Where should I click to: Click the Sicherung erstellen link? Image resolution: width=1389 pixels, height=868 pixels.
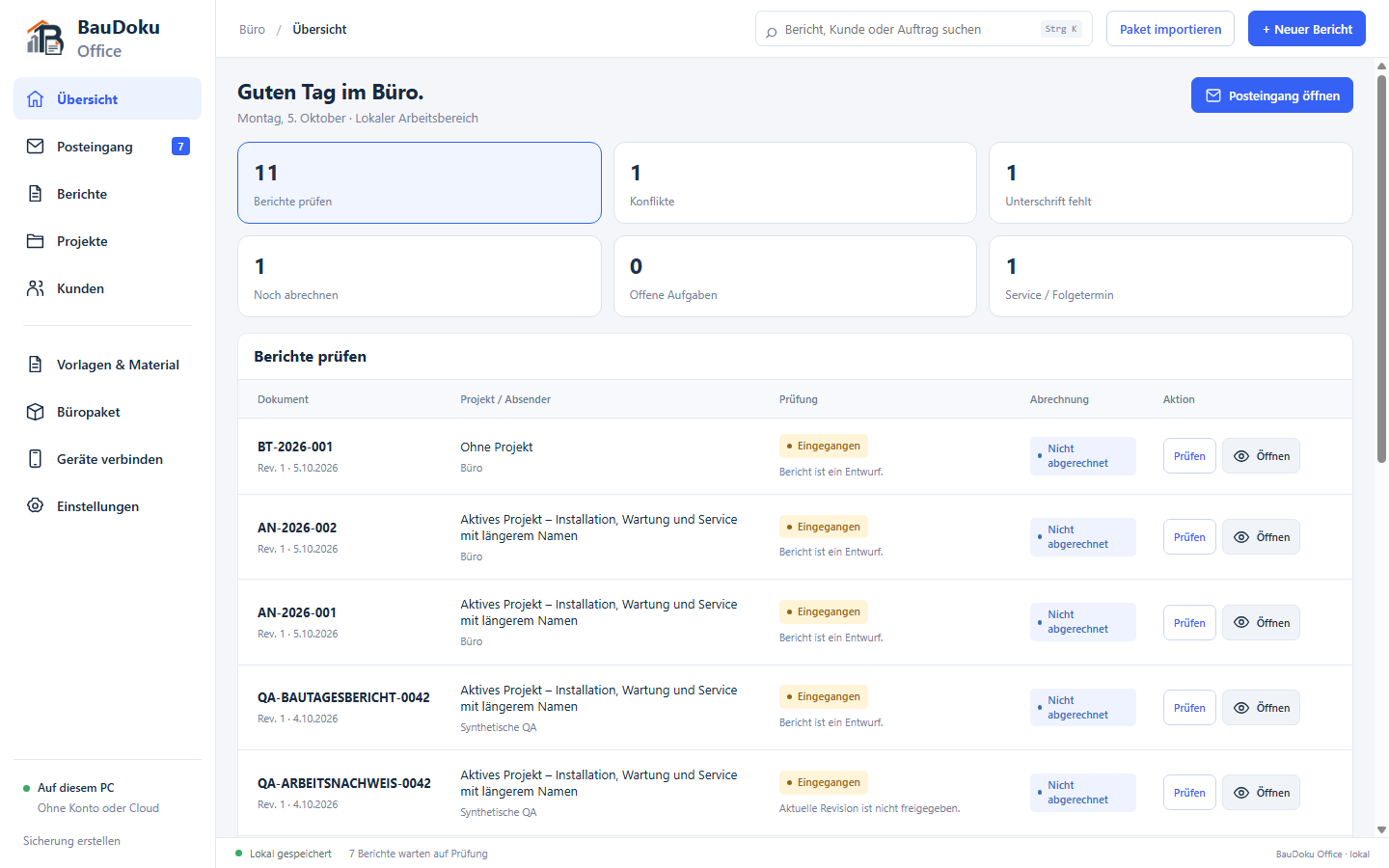click(x=71, y=841)
